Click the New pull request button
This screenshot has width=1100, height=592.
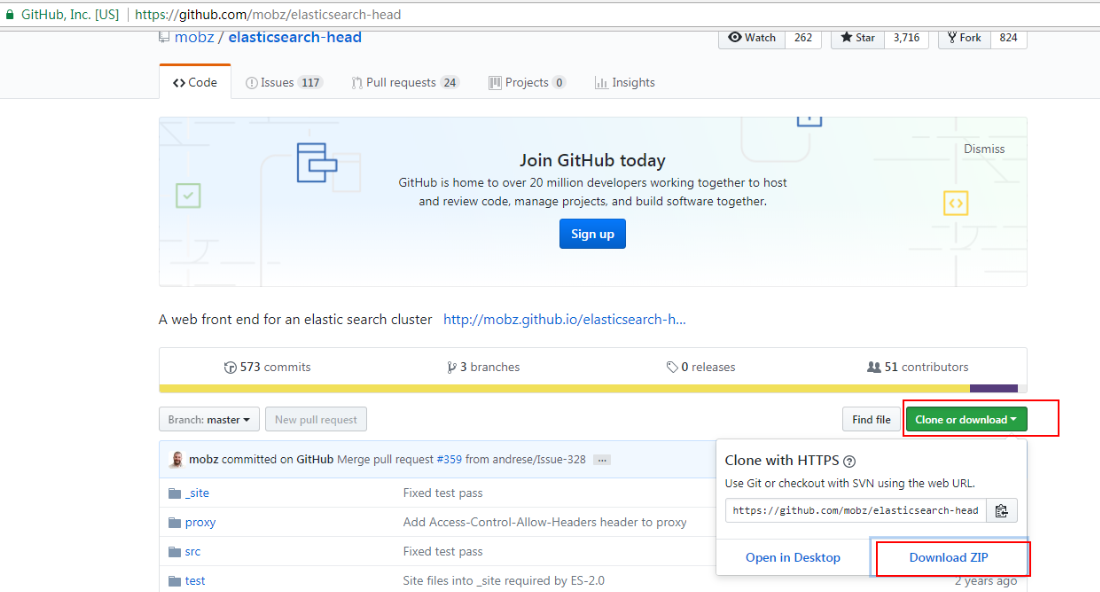[316, 419]
